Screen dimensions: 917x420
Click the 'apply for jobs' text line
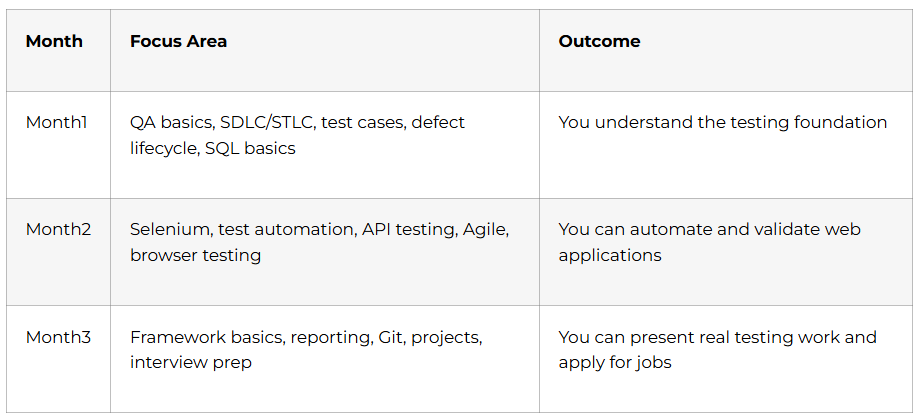[x=615, y=362]
